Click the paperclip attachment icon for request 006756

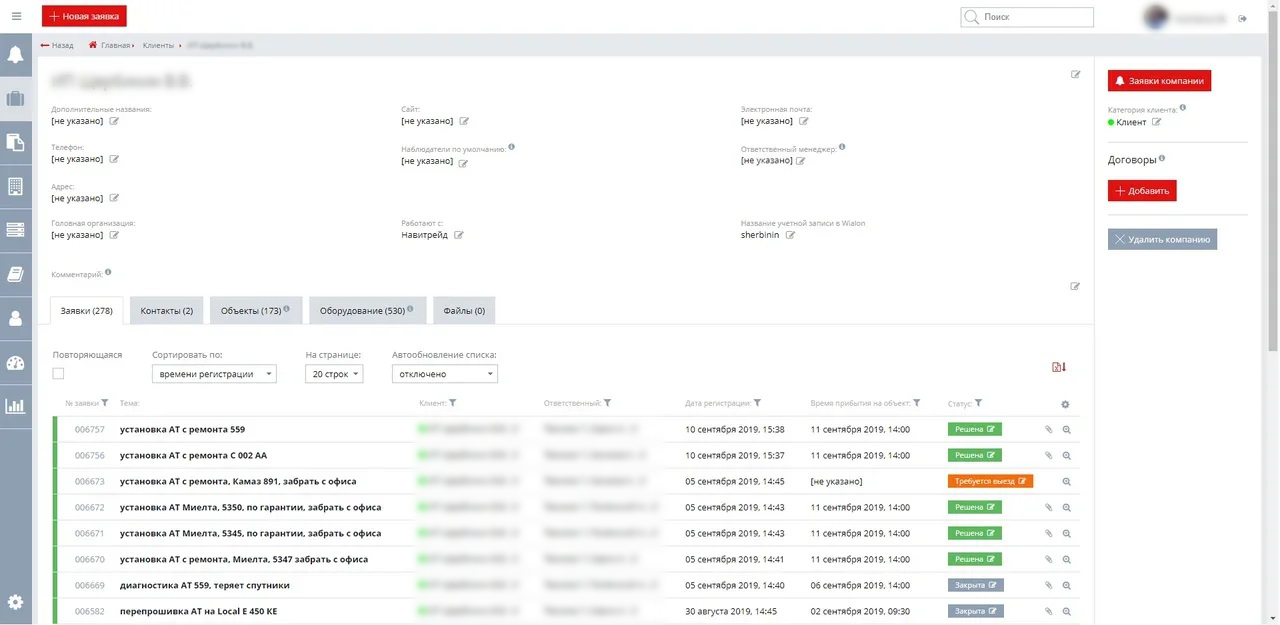pos(1047,455)
